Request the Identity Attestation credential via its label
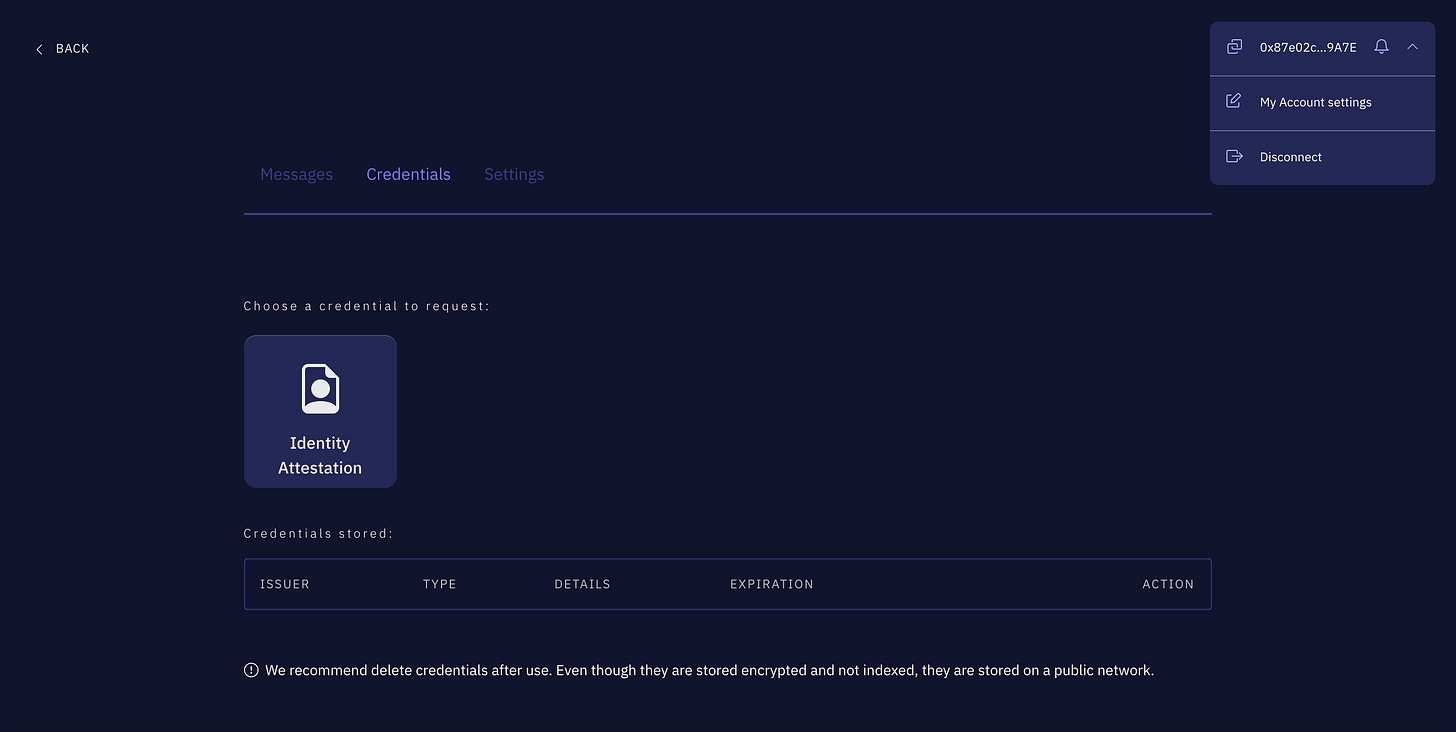1456x732 pixels. pyautogui.click(x=320, y=455)
